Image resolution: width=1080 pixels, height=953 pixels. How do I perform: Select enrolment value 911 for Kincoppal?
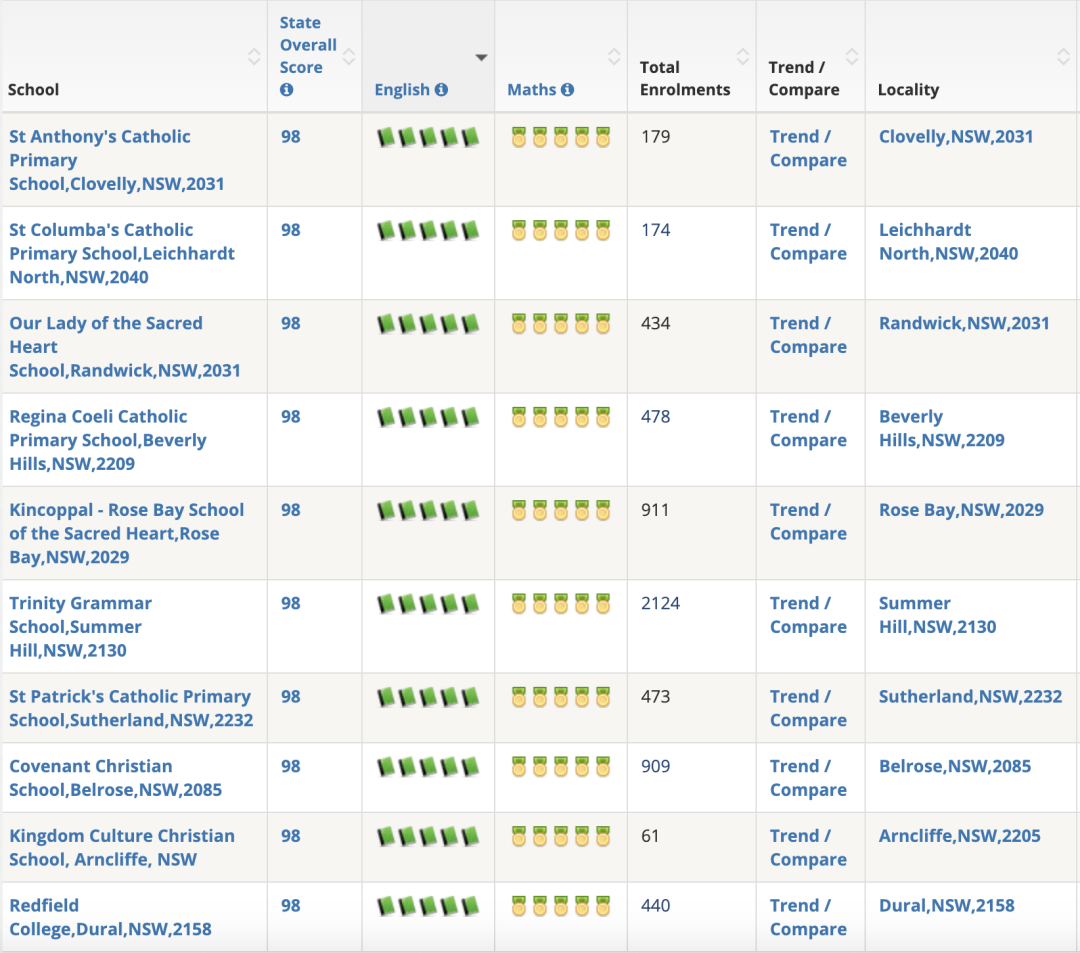click(x=655, y=510)
